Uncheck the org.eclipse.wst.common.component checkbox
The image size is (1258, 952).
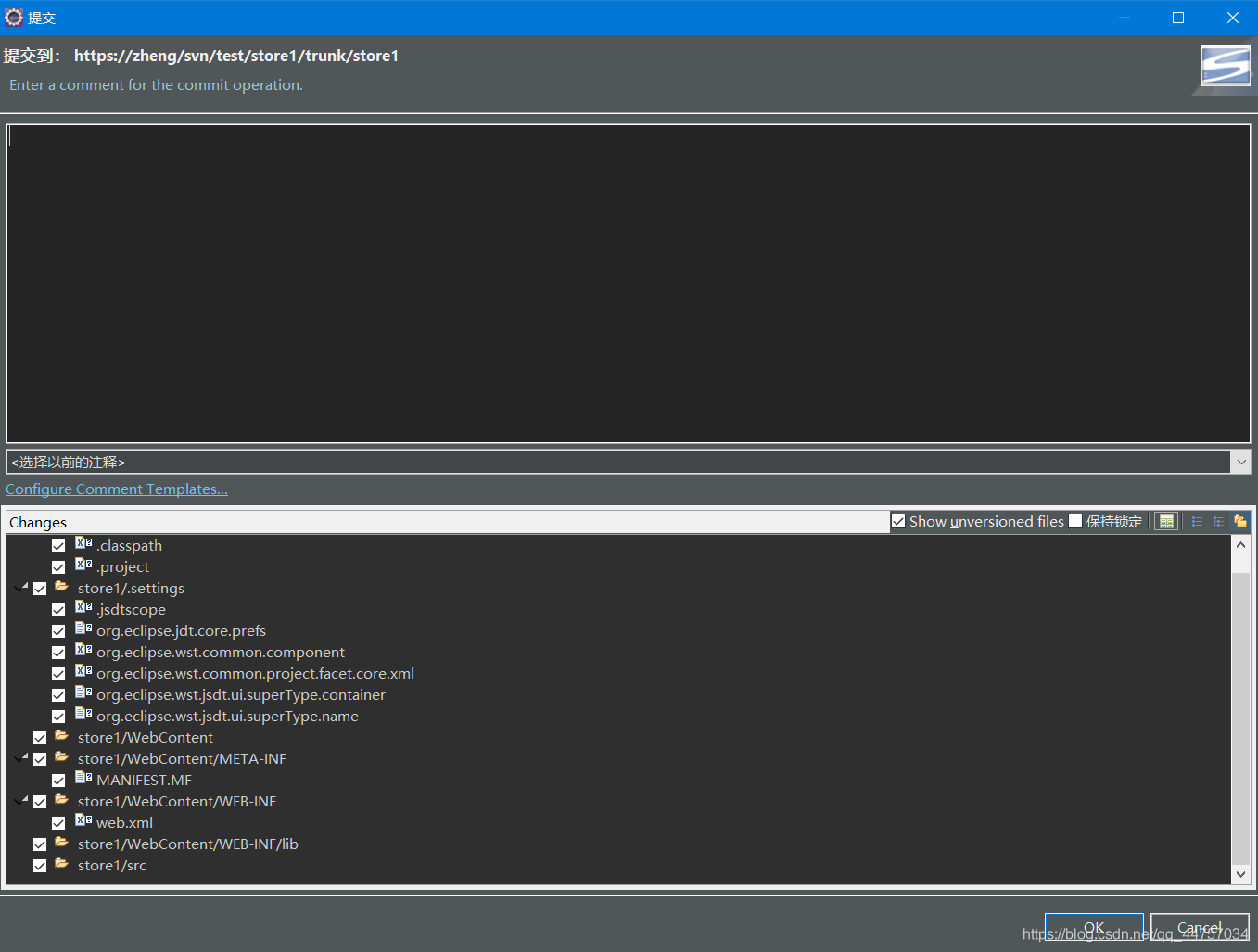[58, 653]
